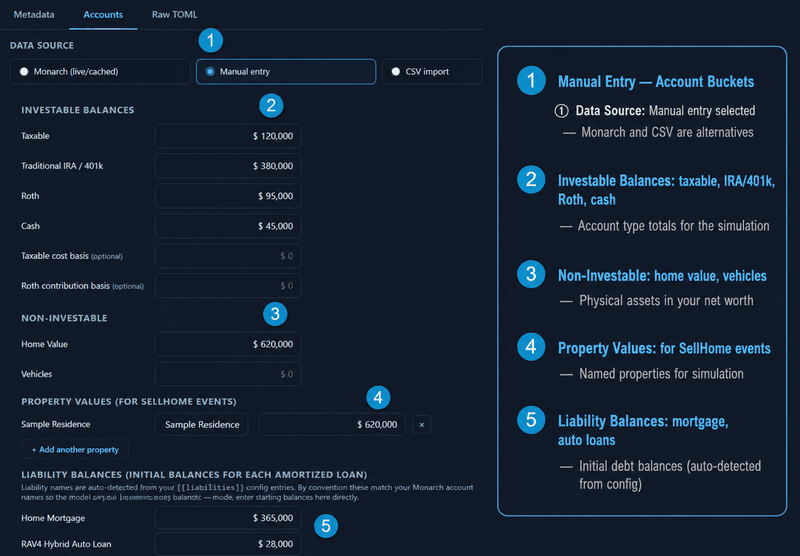
Task: Click the Home Mortgage balance input field
Action: (x=228, y=518)
